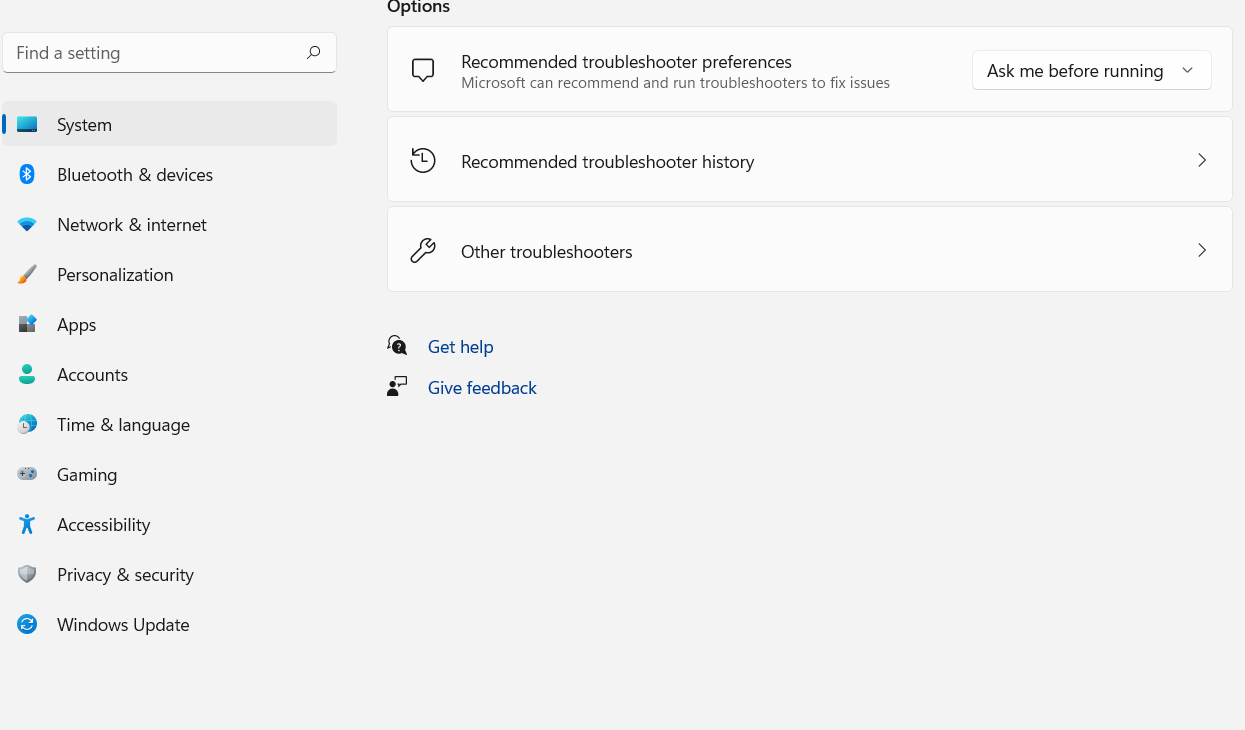Expand Other troubleshooters chevron arrow
Image resolution: width=1245 pixels, height=730 pixels.
[1202, 250]
